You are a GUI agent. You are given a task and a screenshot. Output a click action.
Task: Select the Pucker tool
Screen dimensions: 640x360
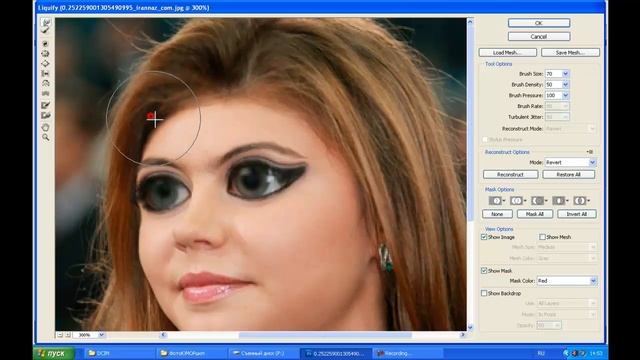coord(46,53)
